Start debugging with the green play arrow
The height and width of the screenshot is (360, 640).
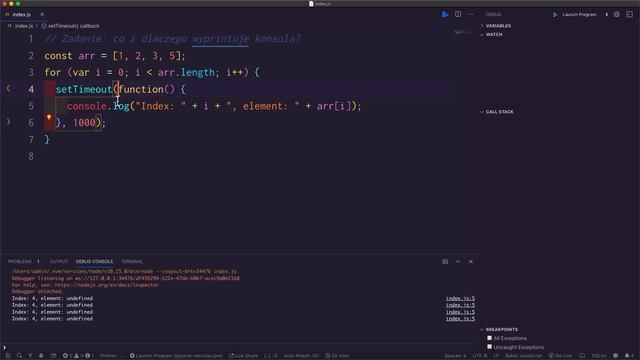pos(555,15)
